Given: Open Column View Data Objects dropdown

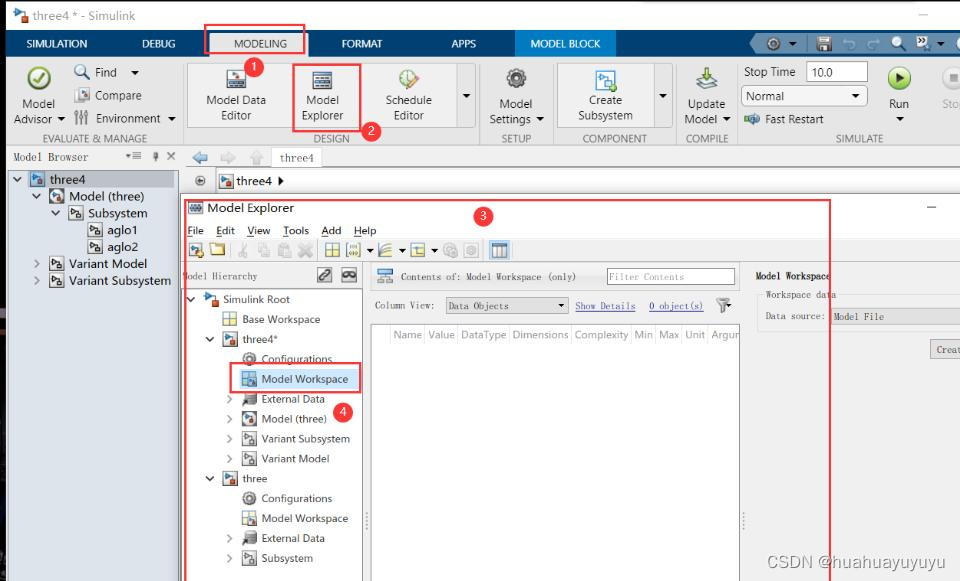Looking at the screenshot, I should pyautogui.click(x=506, y=305).
